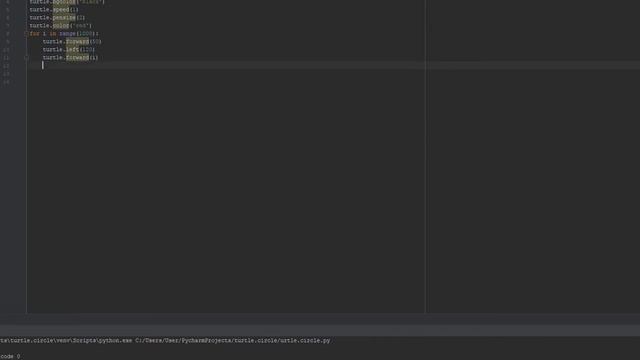Viewport: 640px width, 360px height.
Task: Click the turtle.left code line
Action: click(x=69, y=49)
